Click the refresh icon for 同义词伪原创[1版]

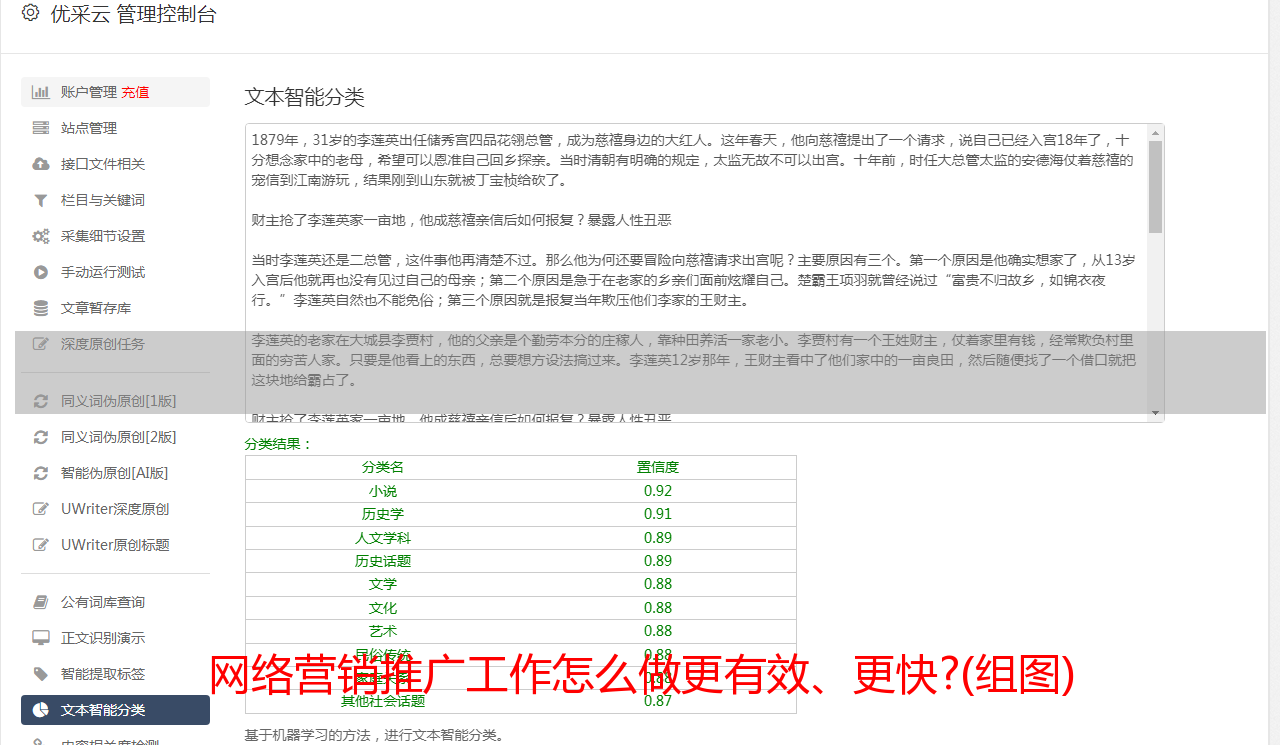click(x=41, y=401)
